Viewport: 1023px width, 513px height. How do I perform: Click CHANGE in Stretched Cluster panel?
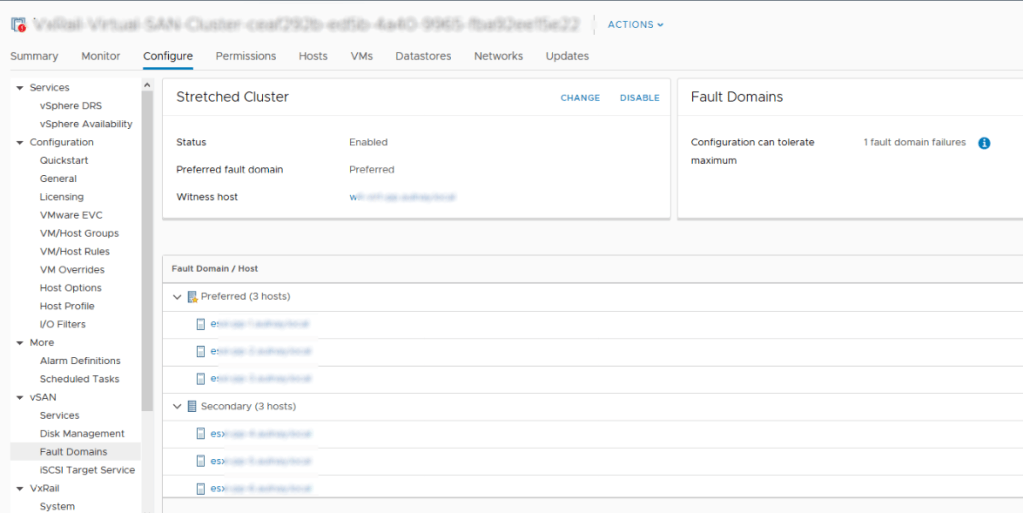point(580,98)
